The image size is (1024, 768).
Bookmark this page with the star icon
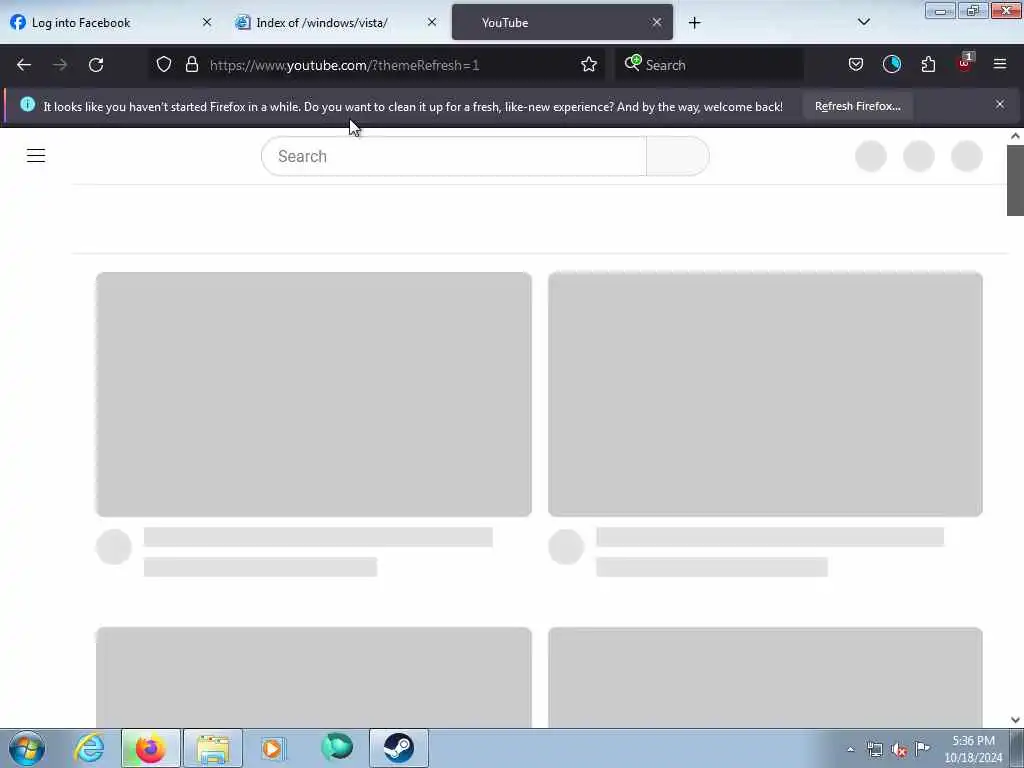pyautogui.click(x=589, y=64)
